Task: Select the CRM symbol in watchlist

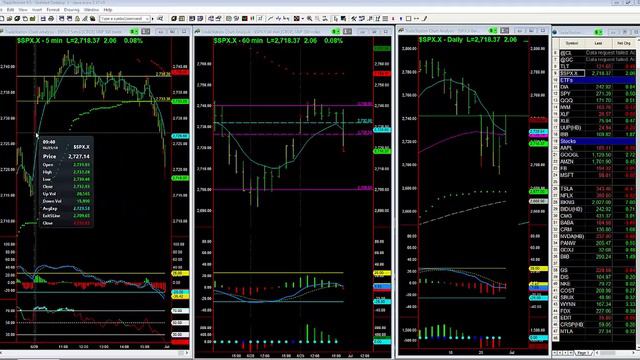Action: (x=566, y=229)
